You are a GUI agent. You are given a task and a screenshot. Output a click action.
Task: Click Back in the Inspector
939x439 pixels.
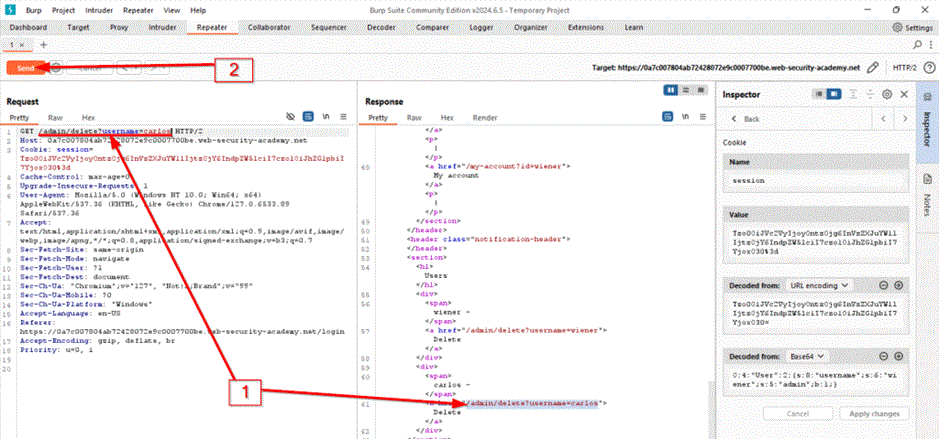tap(750, 118)
